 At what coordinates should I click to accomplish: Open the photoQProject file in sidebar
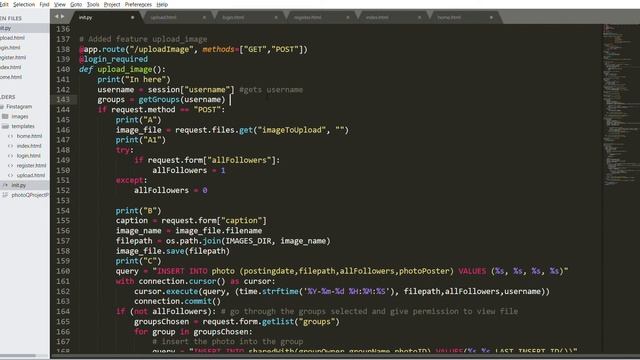pyautogui.click(x=29, y=195)
